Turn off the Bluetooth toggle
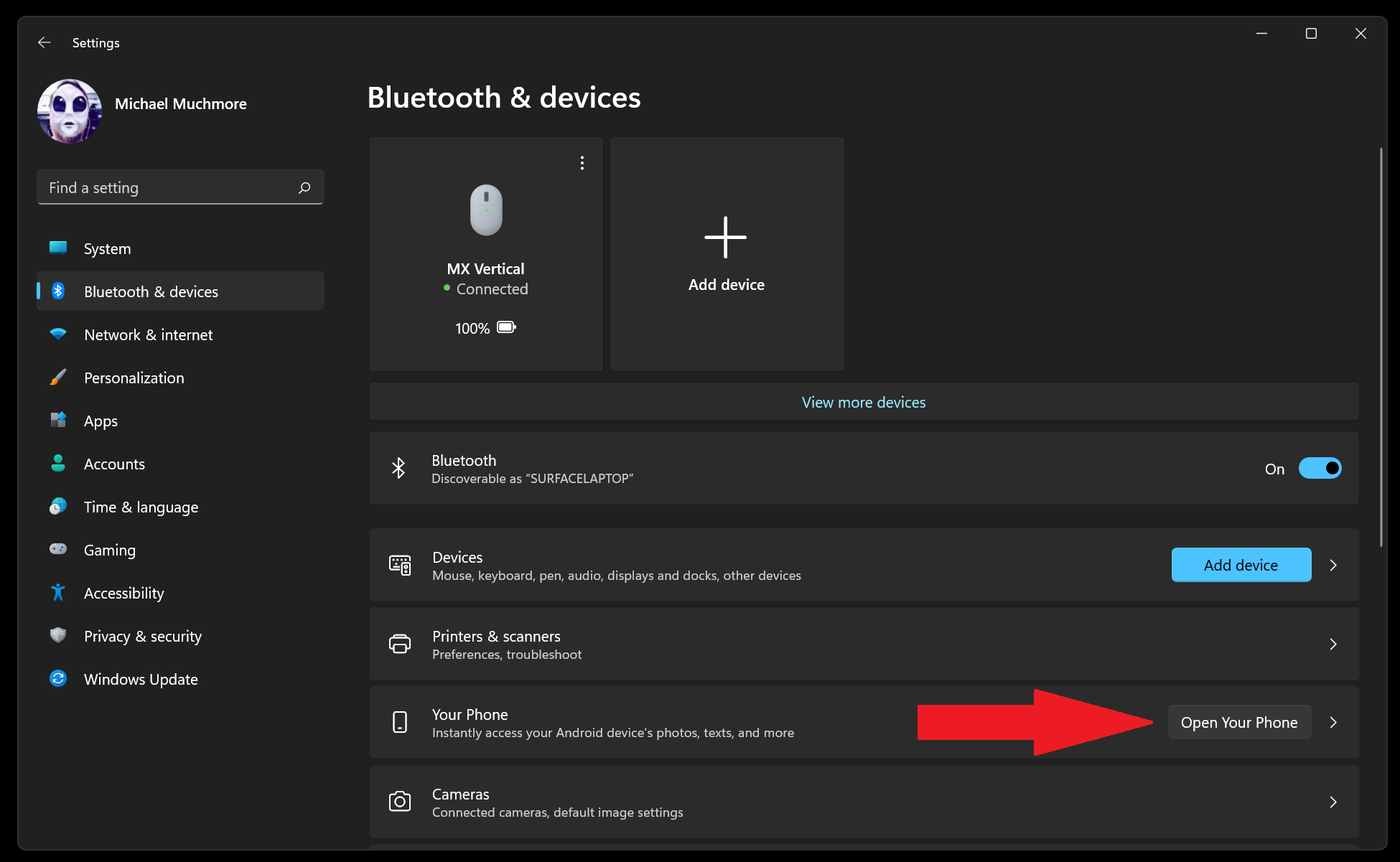This screenshot has width=1400, height=862. (x=1320, y=468)
